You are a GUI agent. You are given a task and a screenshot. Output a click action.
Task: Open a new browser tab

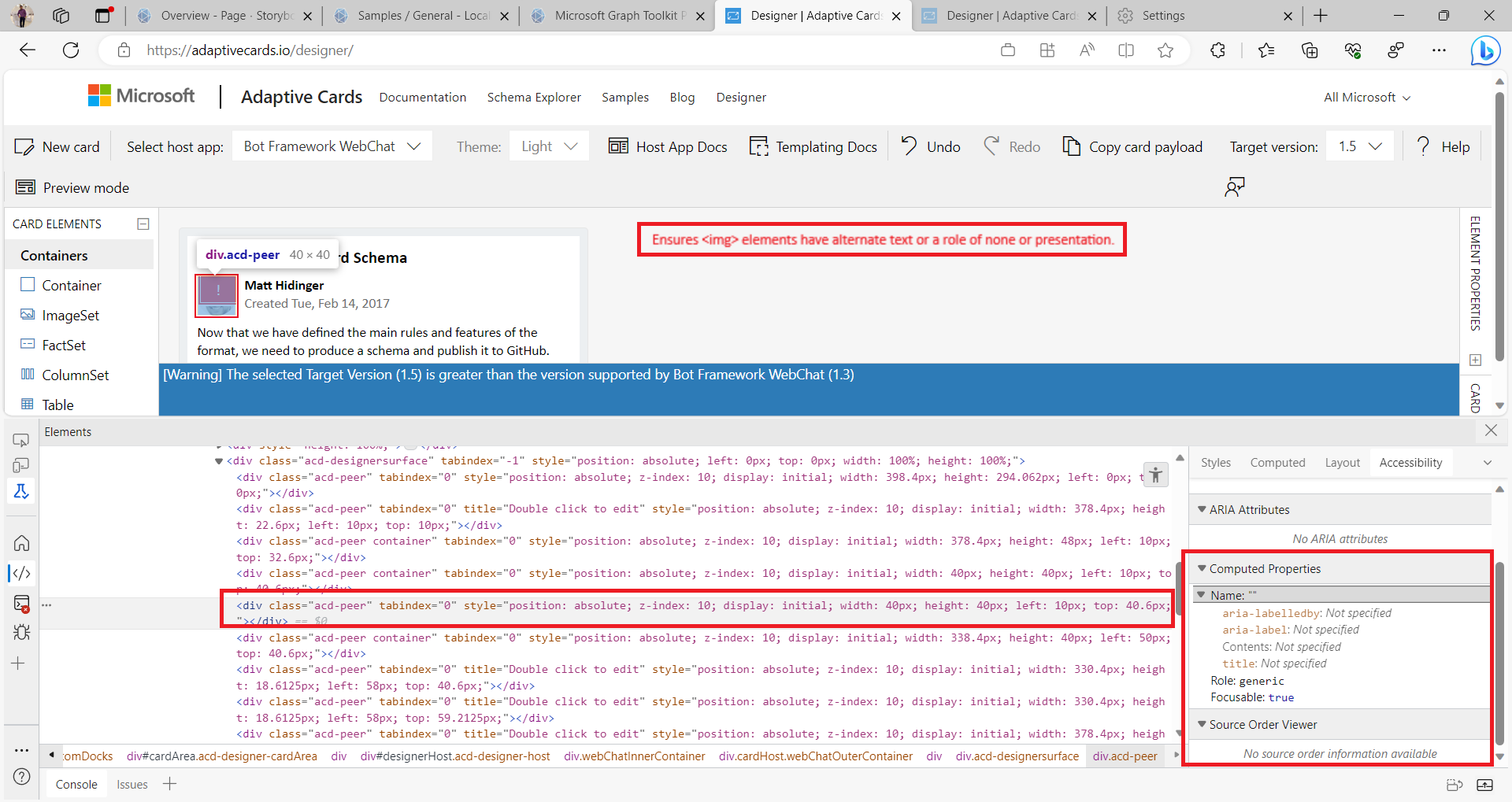(x=1321, y=16)
